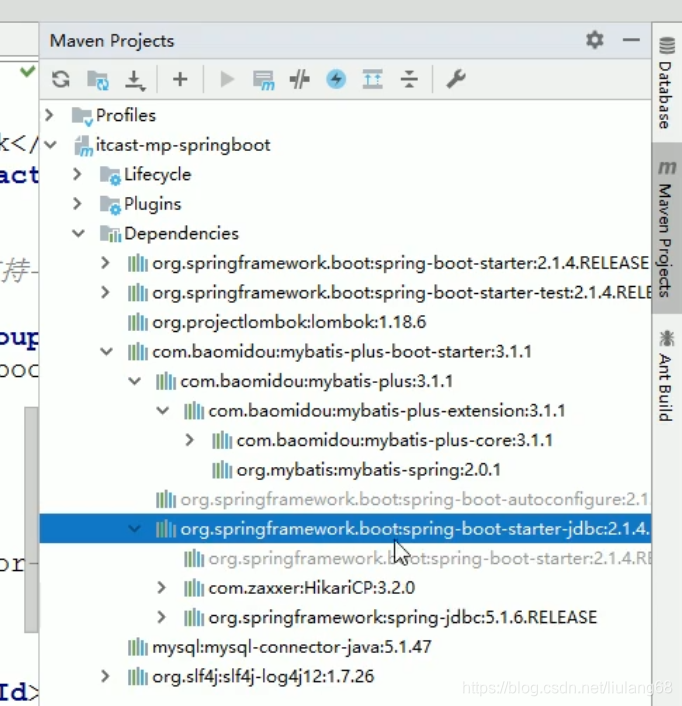Expand com.zaxxer:HikariCP:3.2.0 node
Screen dimensions: 682x706
click(x=162, y=588)
